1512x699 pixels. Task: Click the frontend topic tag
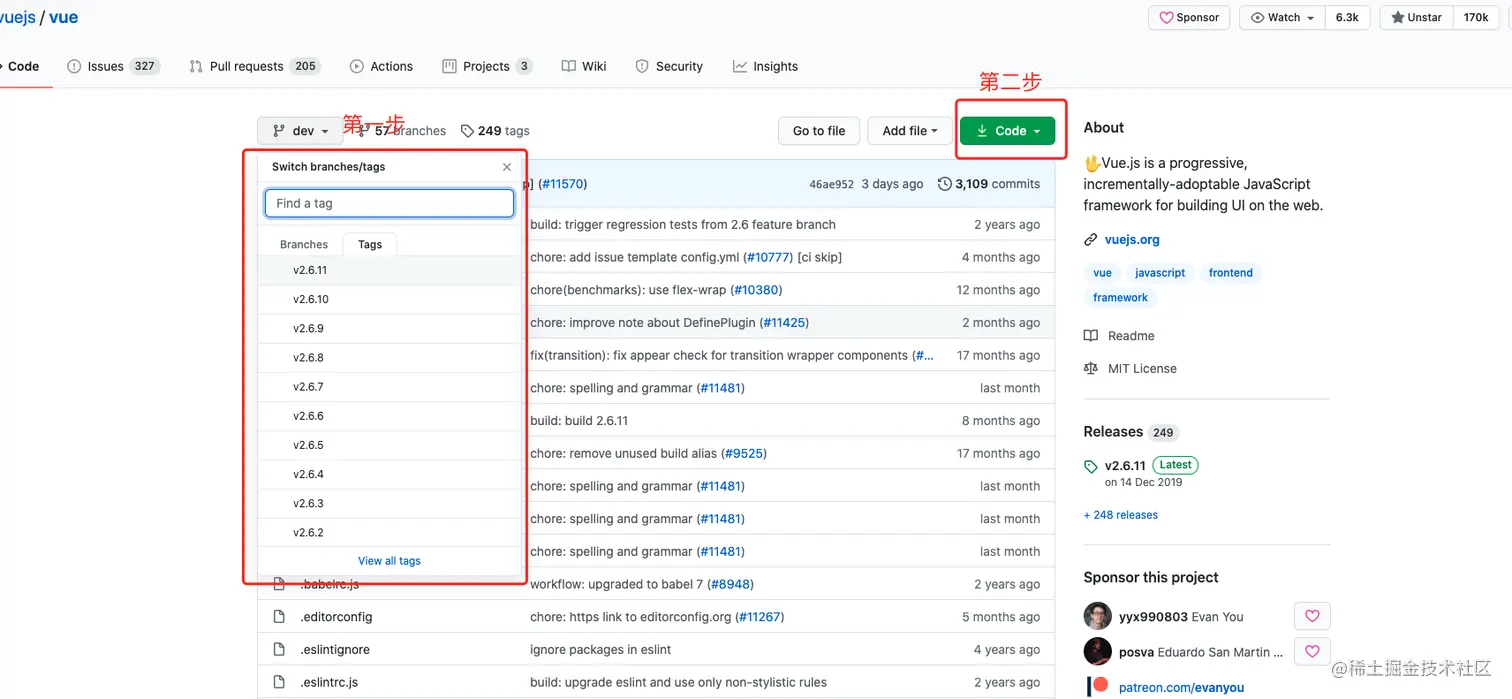1230,273
